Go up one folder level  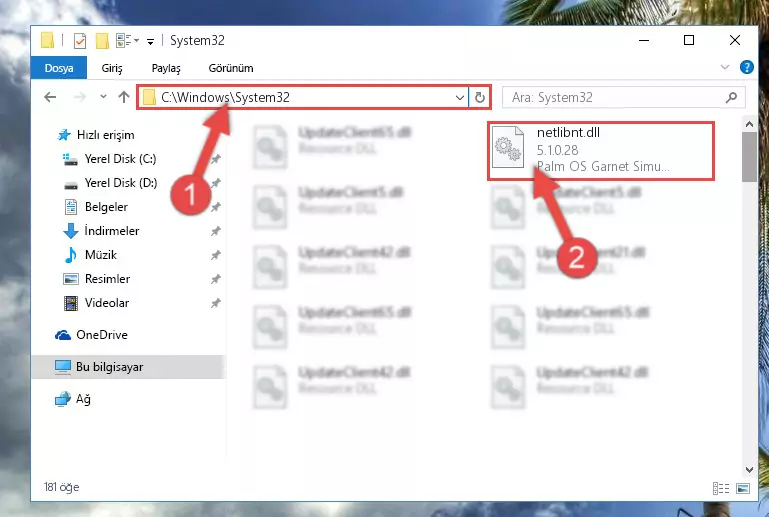coord(124,97)
